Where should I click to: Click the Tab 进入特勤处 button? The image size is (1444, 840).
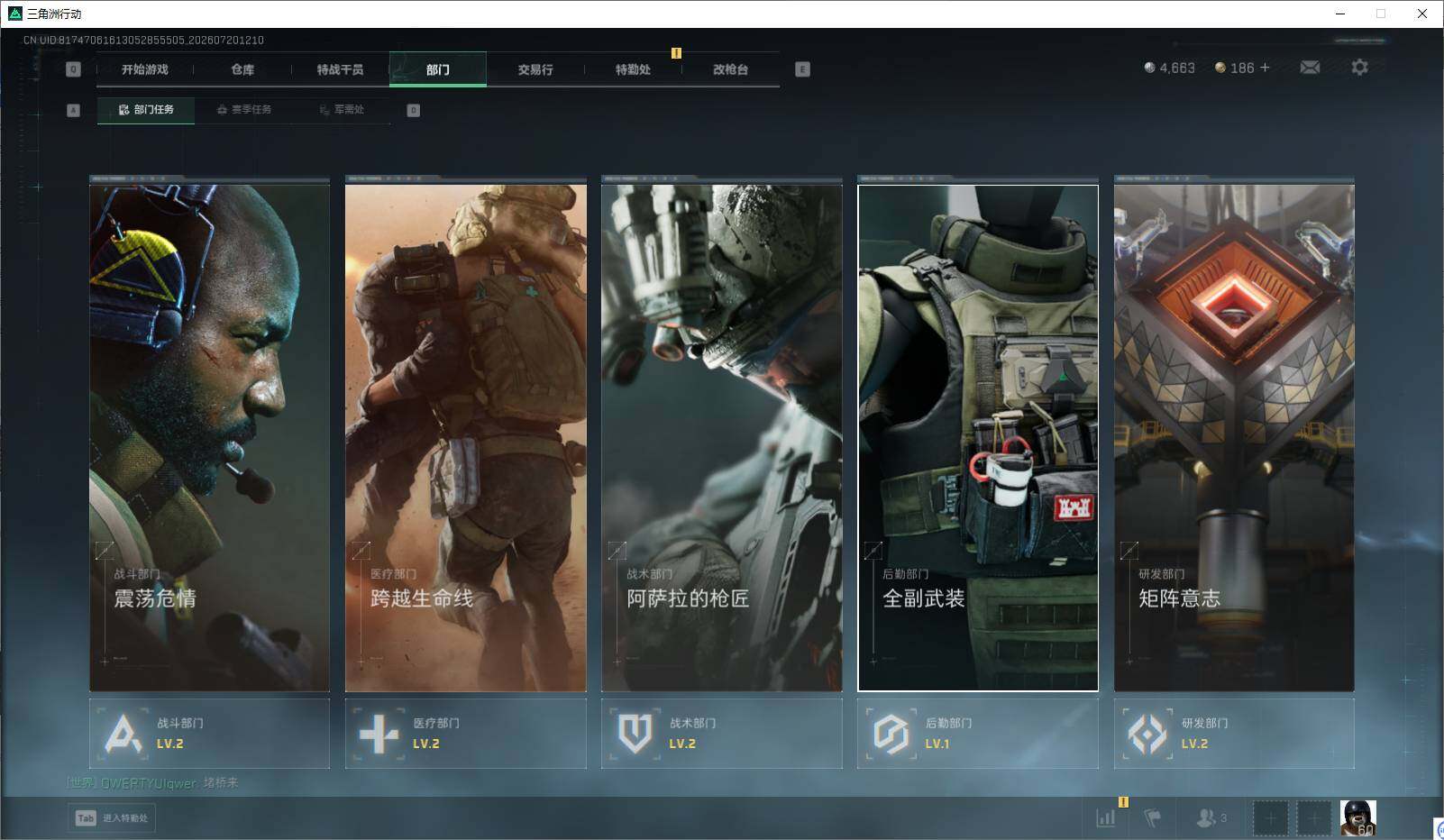(113, 817)
